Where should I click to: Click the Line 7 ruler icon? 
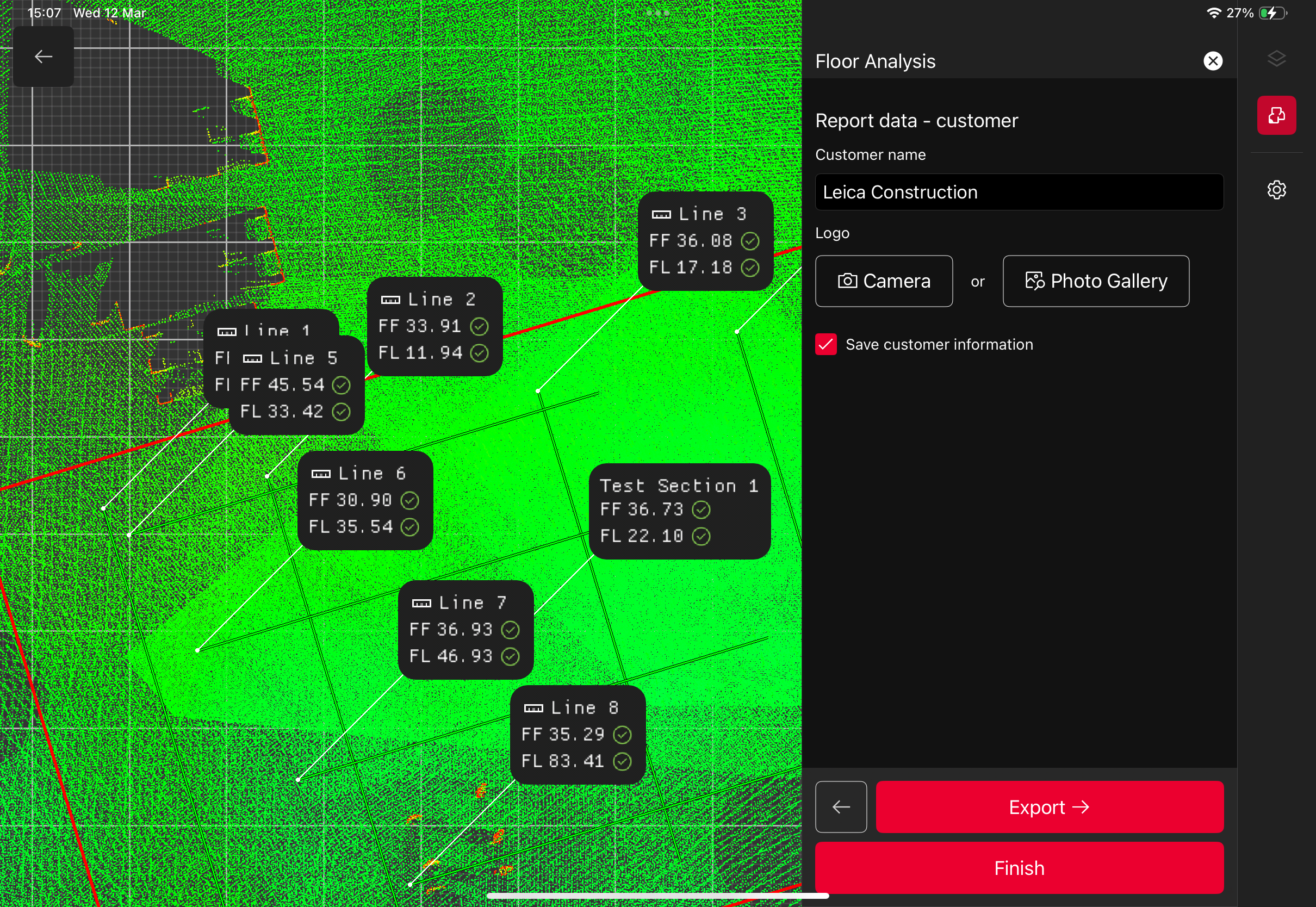click(421, 603)
